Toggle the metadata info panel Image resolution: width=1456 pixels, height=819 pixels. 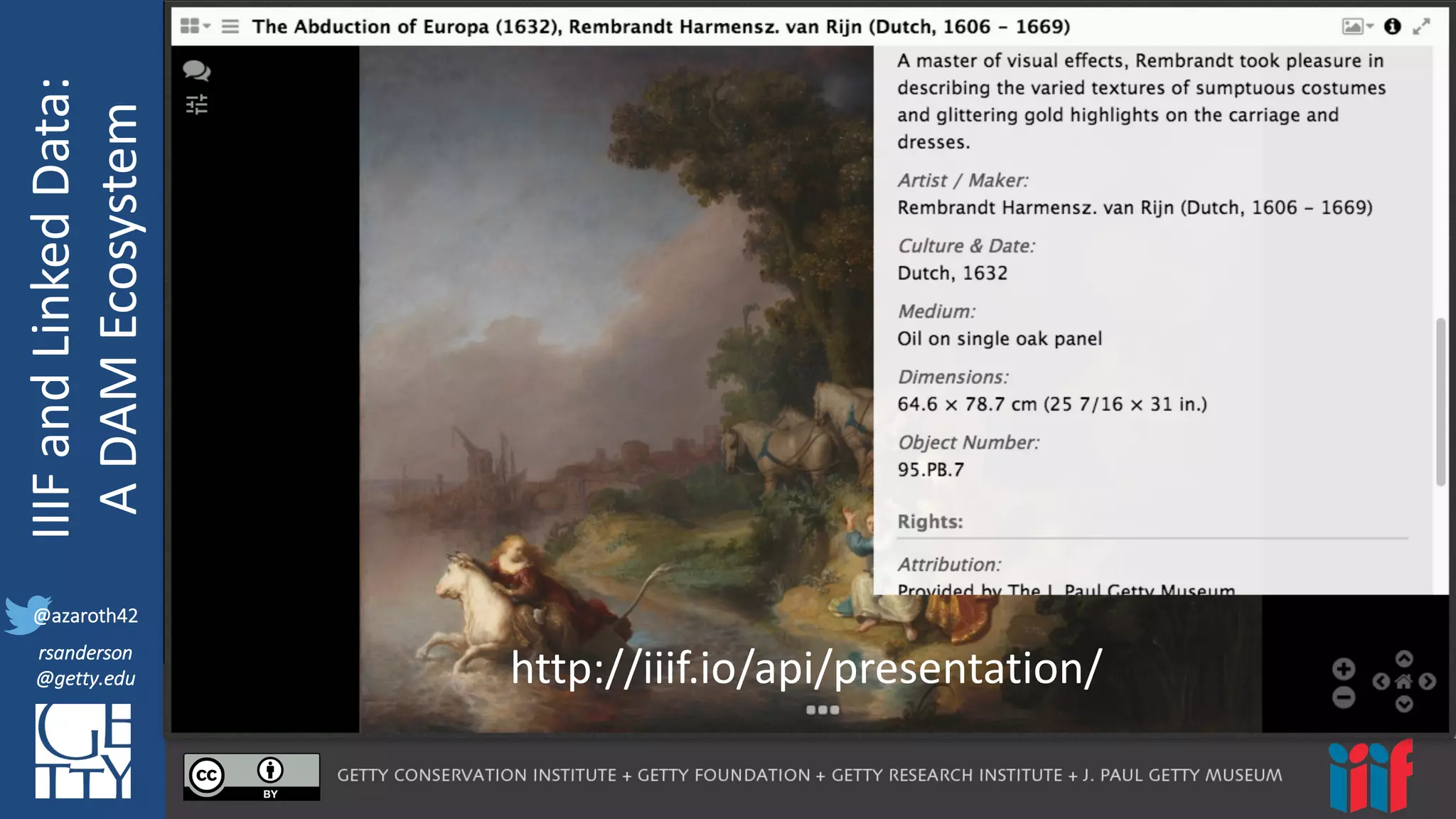(1392, 26)
